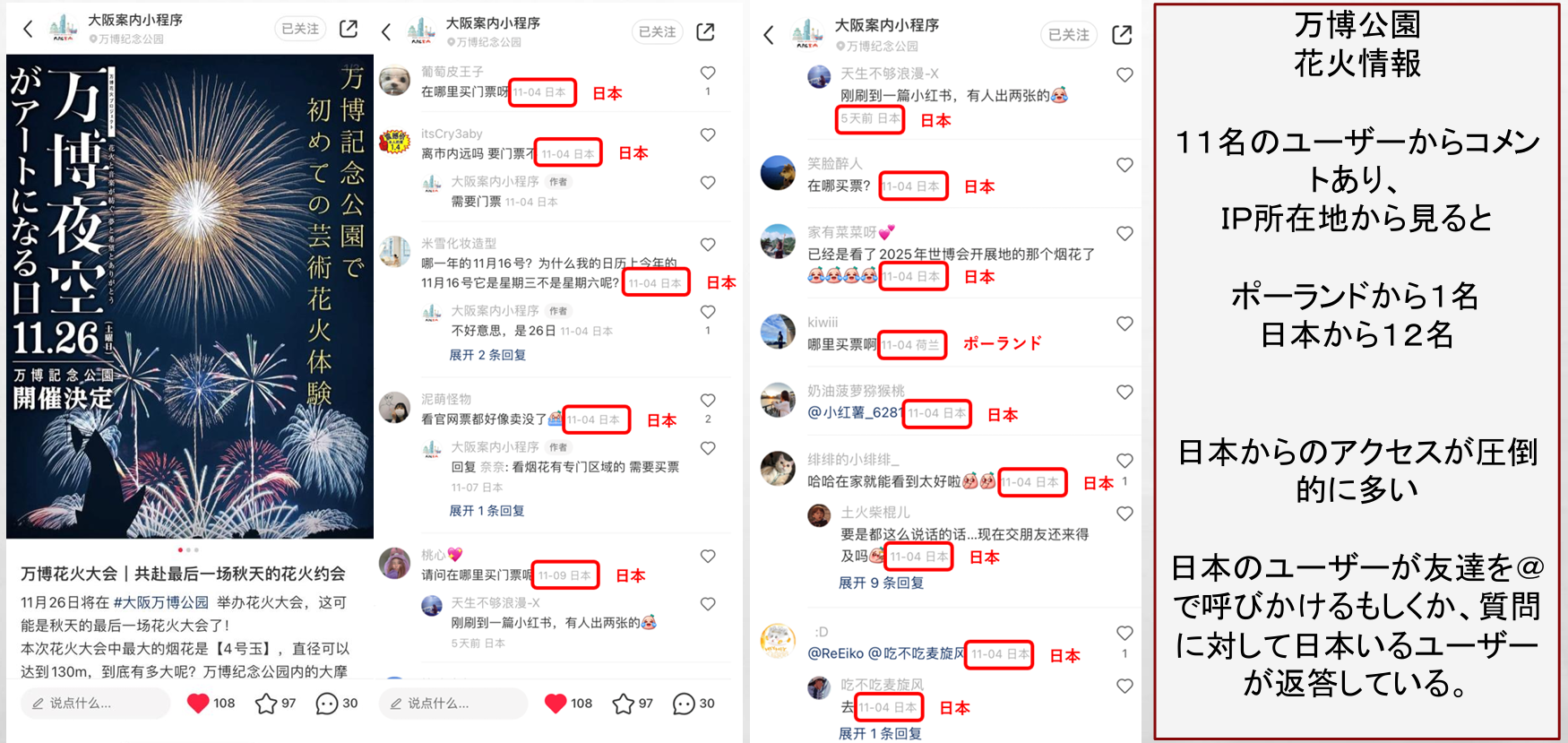This screenshot has height=743, width=1568.
Task: Expand 展开 2 条回复 replies
Action: click(487, 355)
